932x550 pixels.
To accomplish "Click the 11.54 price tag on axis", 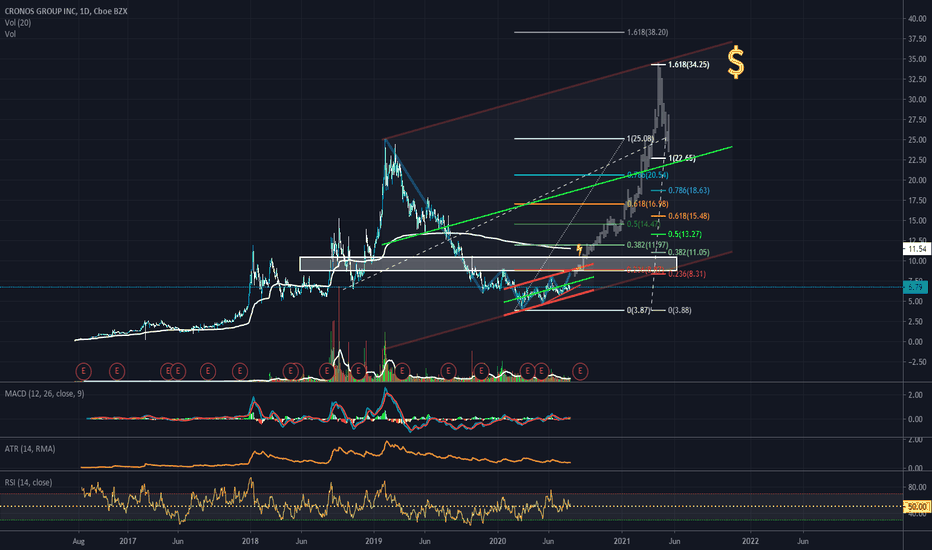I will pyautogui.click(x=916, y=249).
